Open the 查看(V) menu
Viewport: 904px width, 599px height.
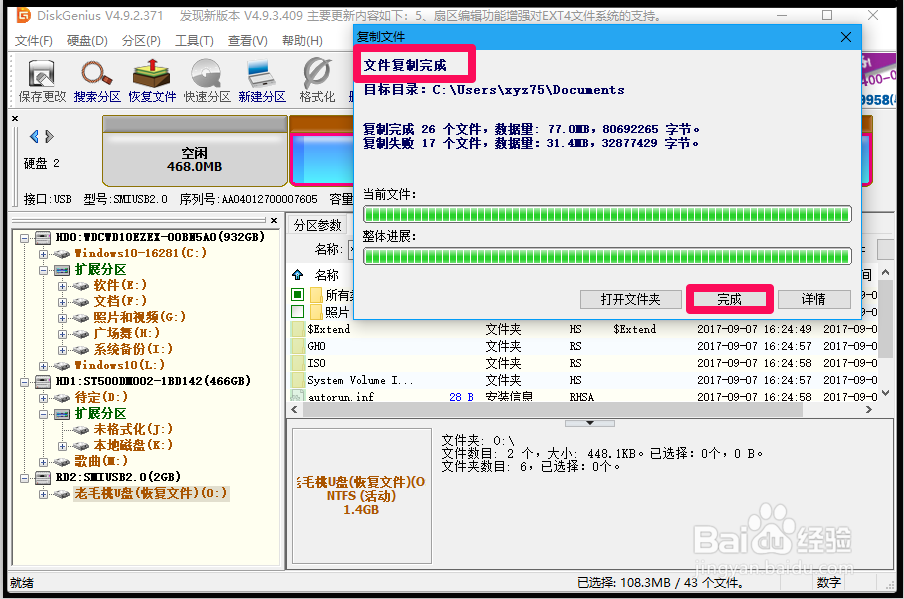pos(248,41)
